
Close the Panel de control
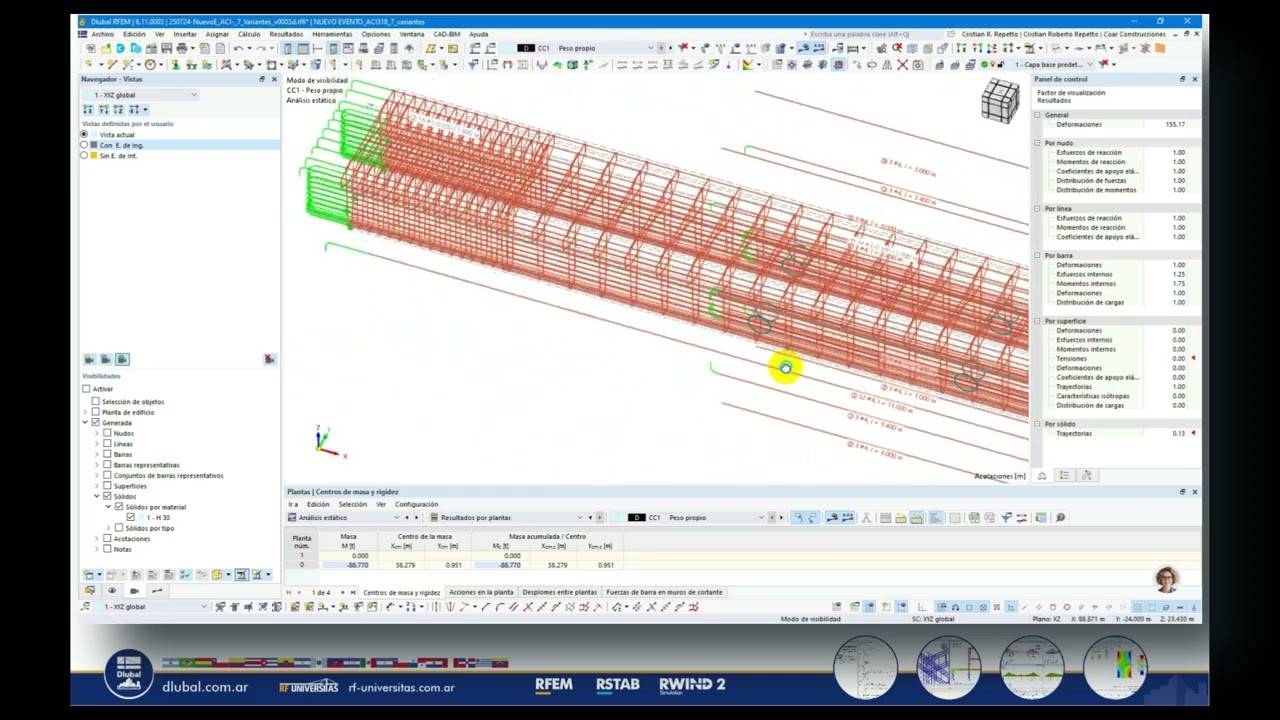[x=1194, y=79]
